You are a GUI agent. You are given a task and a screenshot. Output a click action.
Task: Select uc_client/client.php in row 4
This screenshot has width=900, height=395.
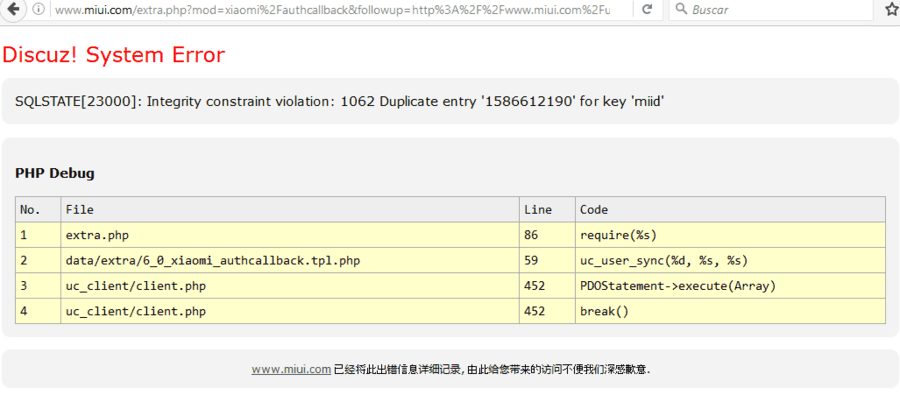pyautogui.click(x=290, y=311)
